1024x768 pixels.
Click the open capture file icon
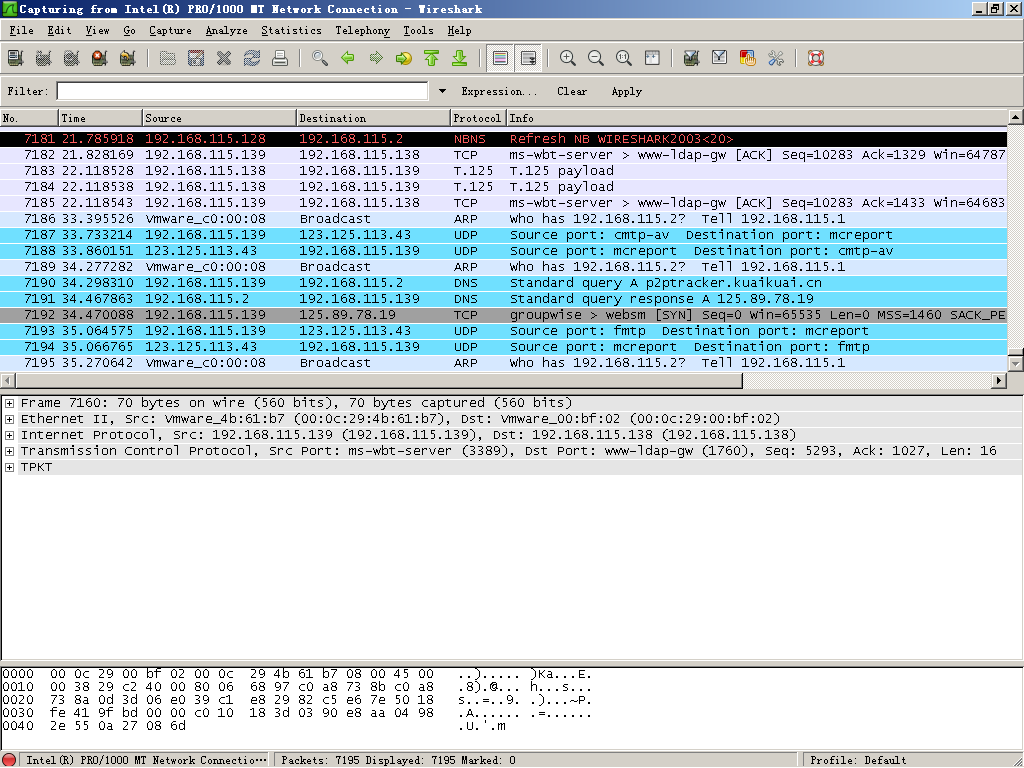pos(168,58)
